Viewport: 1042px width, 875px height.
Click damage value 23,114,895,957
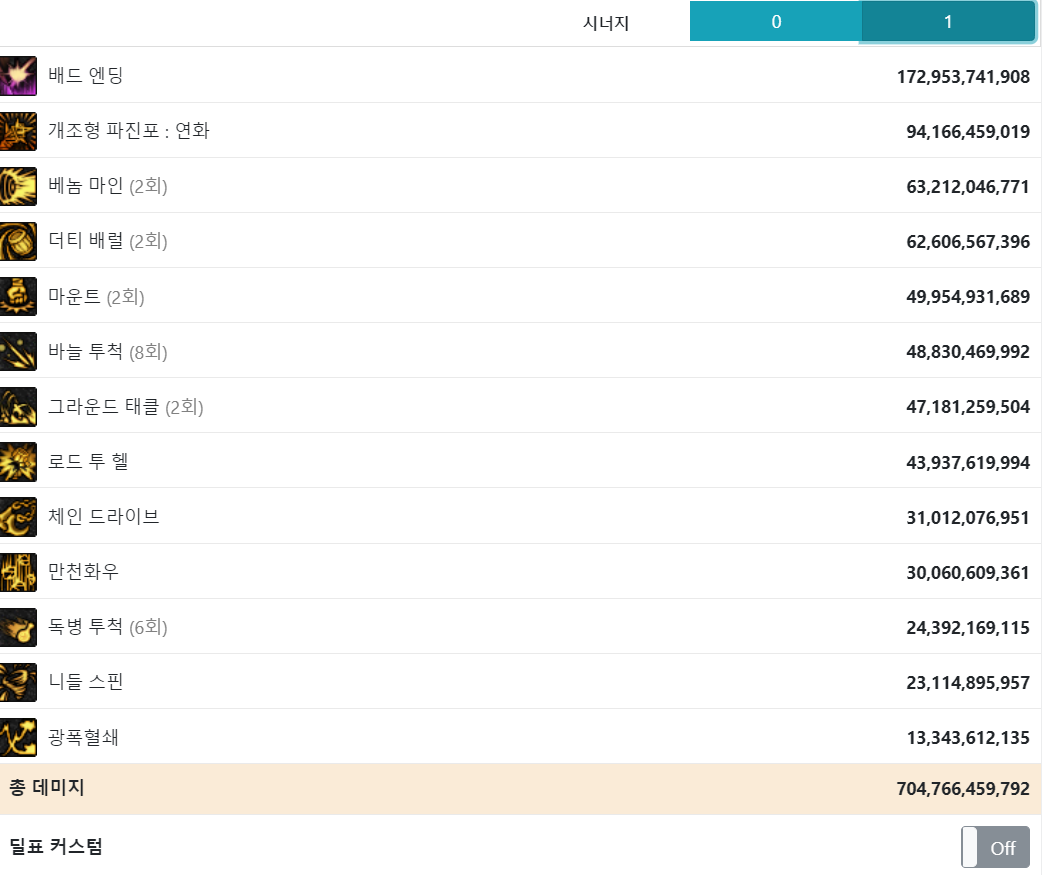point(968,684)
